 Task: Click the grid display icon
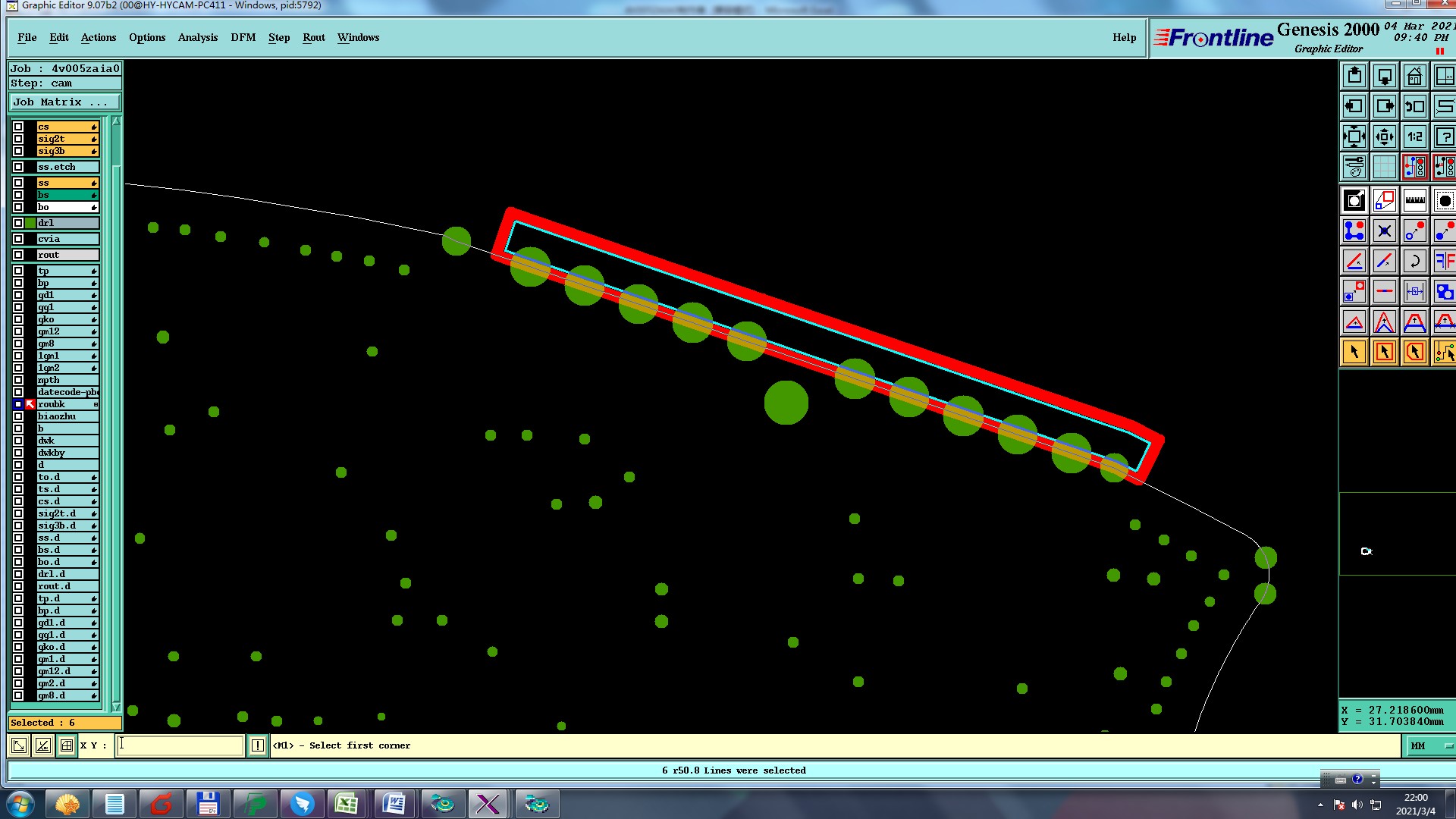tap(1384, 167)
